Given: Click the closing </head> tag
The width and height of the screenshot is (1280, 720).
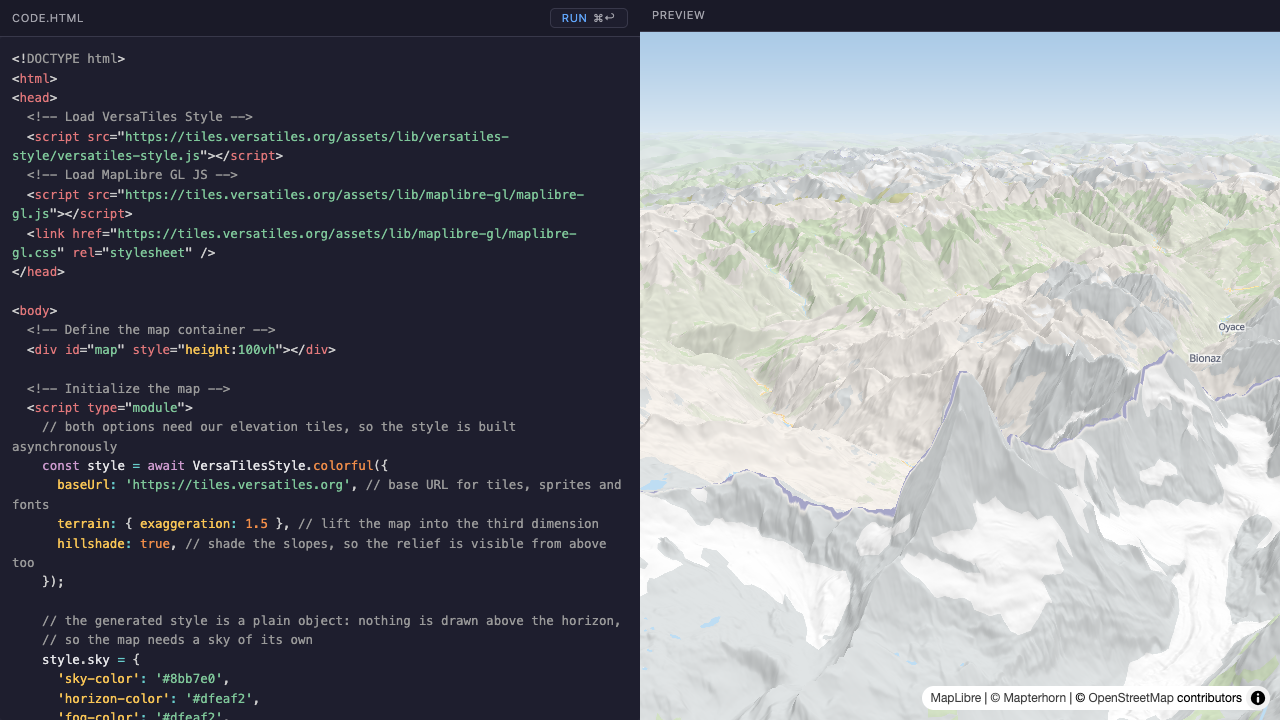Looking at the screenshot, I should (x=38, y=272).
